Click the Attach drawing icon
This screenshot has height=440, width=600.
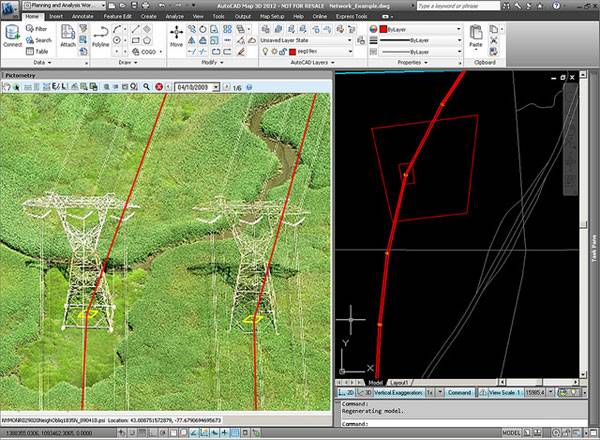coord(68,35)
